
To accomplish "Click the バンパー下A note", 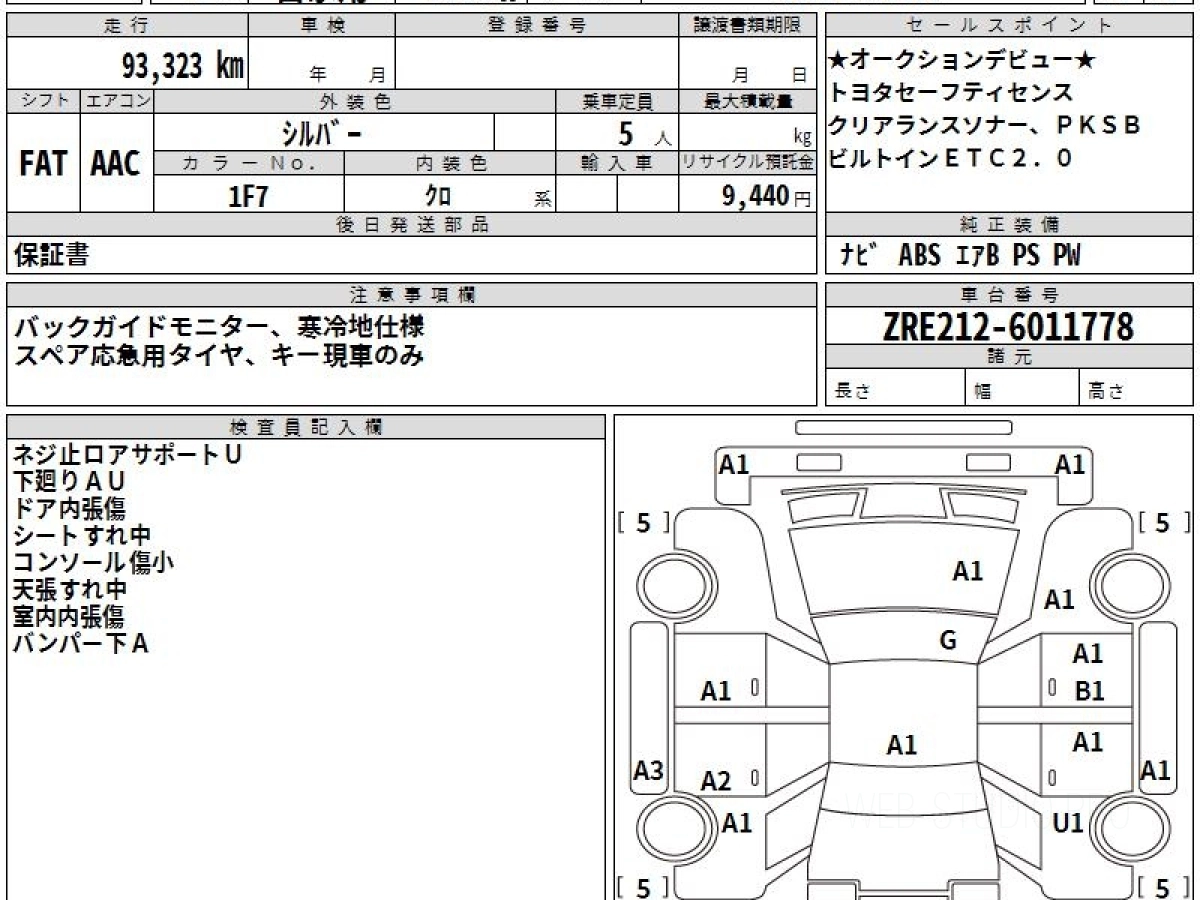I will point(81,644).
